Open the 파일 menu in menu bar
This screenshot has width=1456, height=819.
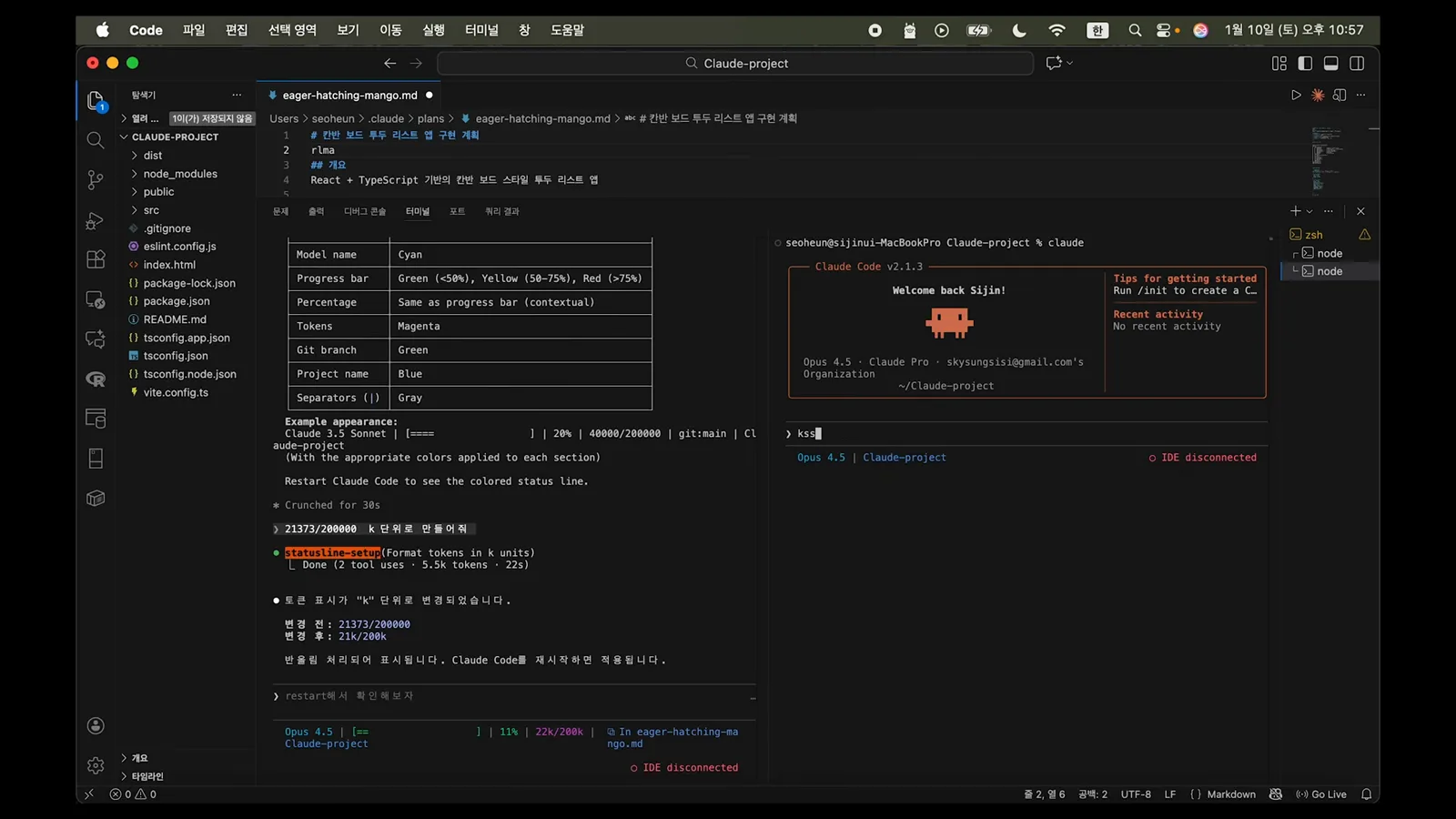pyautogui.click(x=194, y=30)
